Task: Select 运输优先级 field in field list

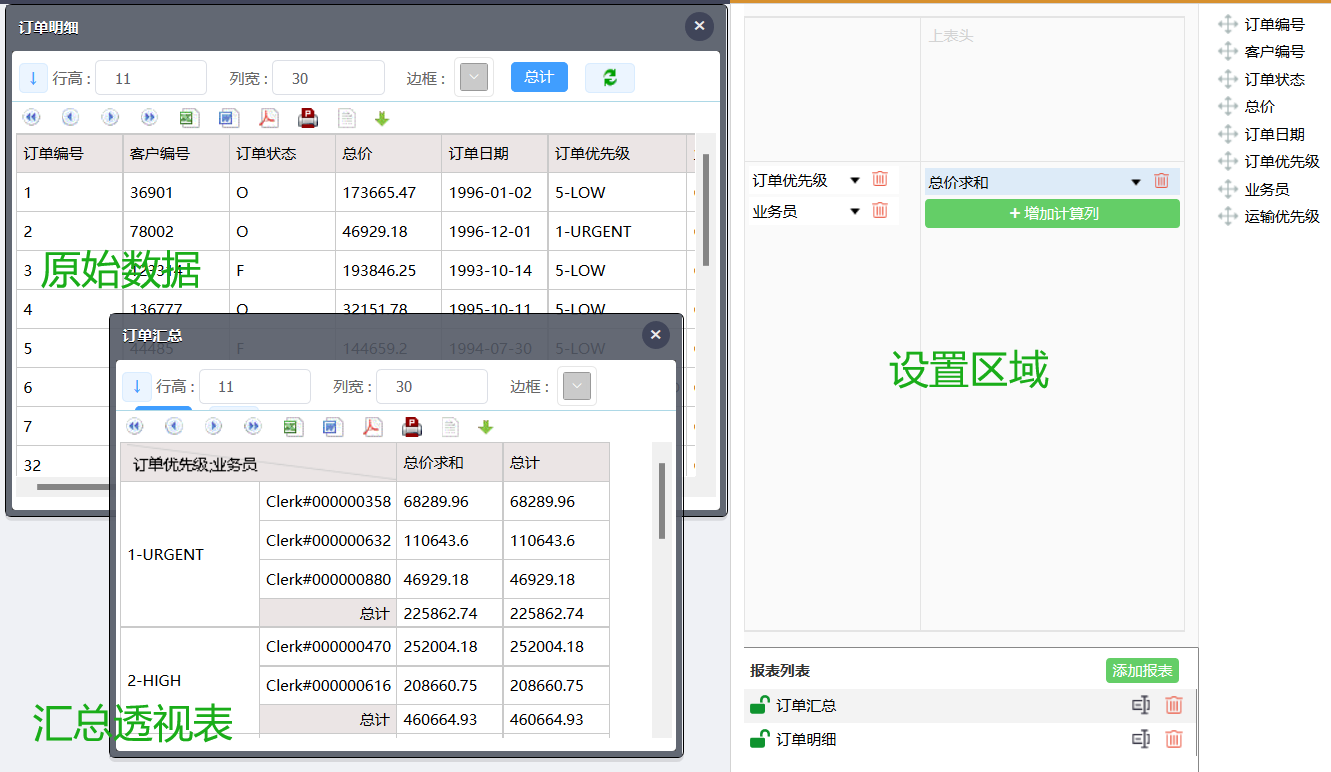Action: [x=1281, y=216]
